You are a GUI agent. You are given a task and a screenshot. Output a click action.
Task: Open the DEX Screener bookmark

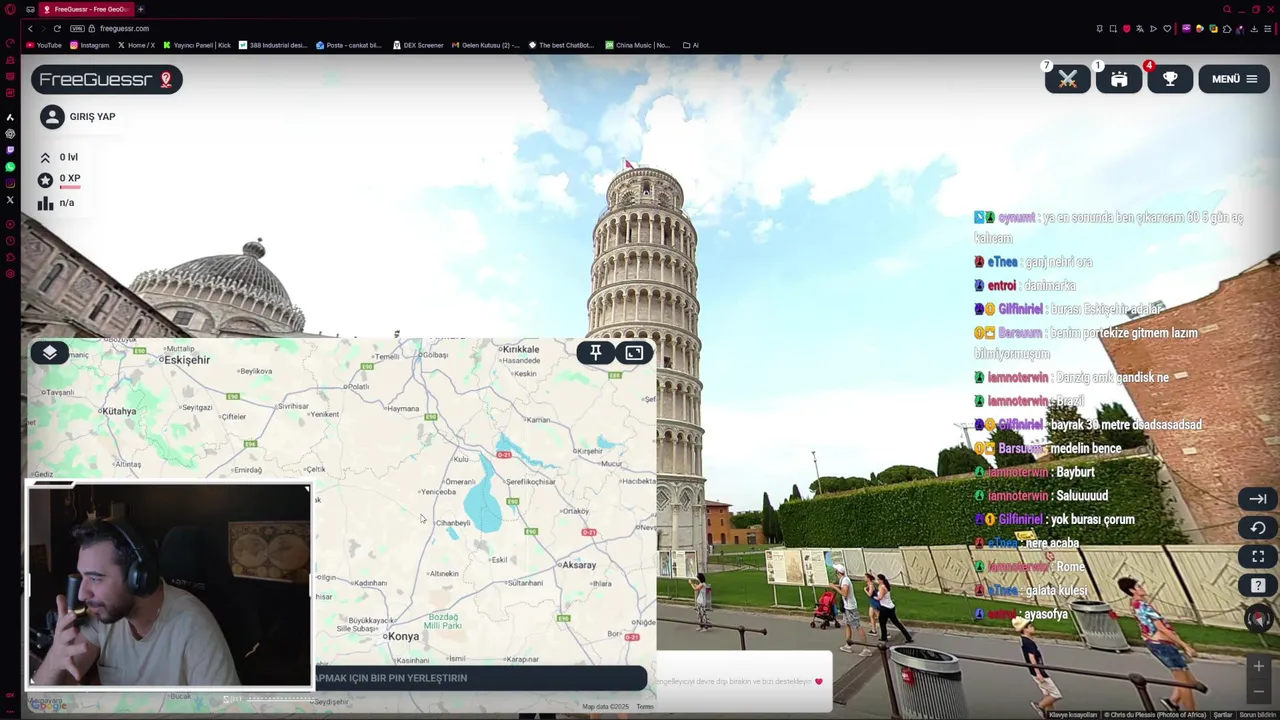click(418, 45)
